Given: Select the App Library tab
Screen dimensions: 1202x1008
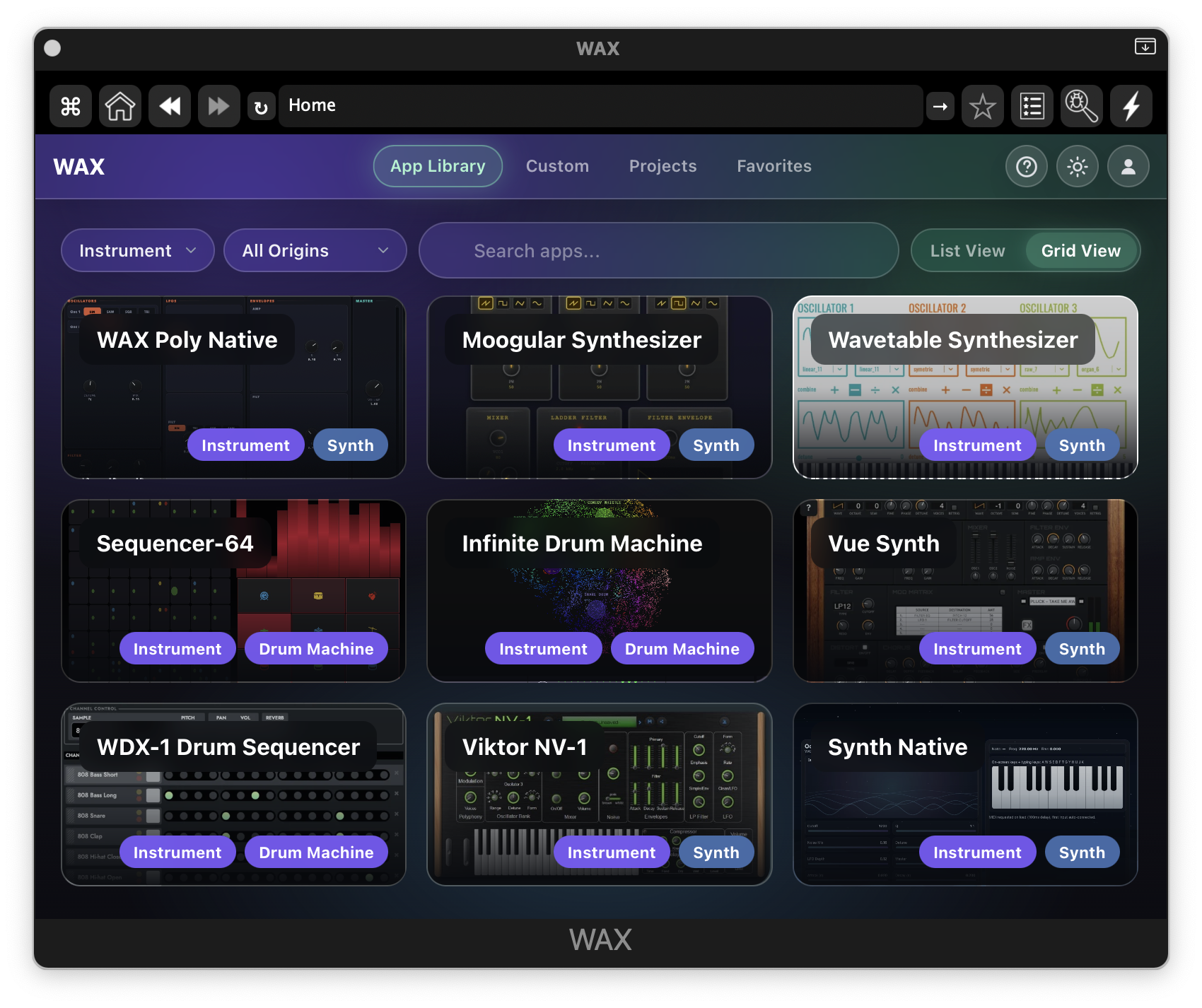Looking at the screenshot, I should coord(438,166).
